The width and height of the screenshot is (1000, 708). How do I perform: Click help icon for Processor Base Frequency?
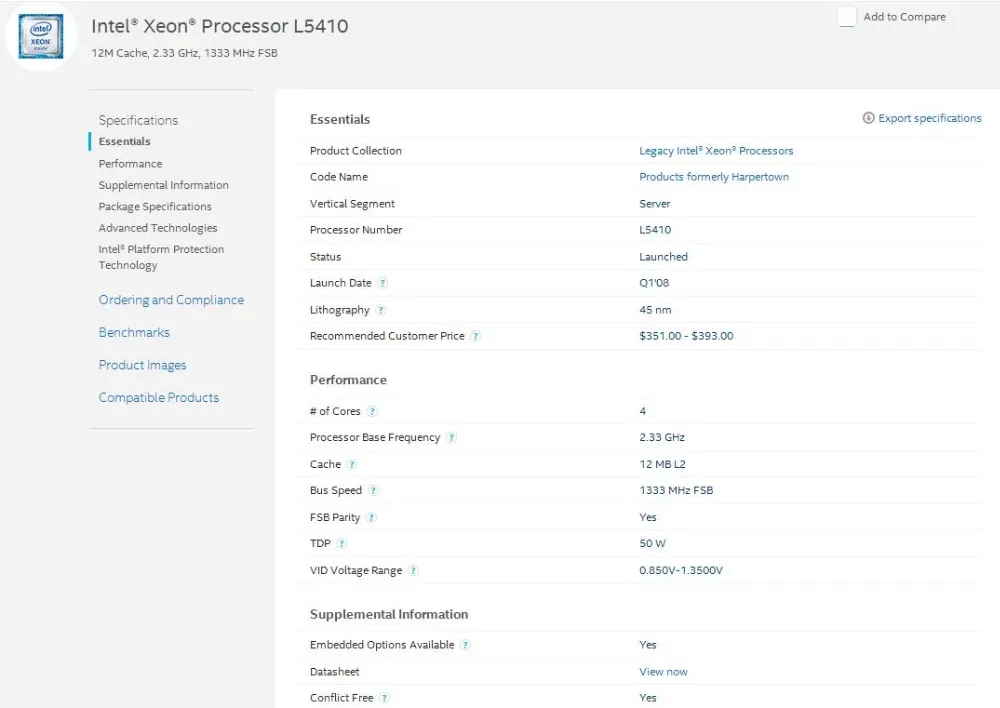pos(452,438)
